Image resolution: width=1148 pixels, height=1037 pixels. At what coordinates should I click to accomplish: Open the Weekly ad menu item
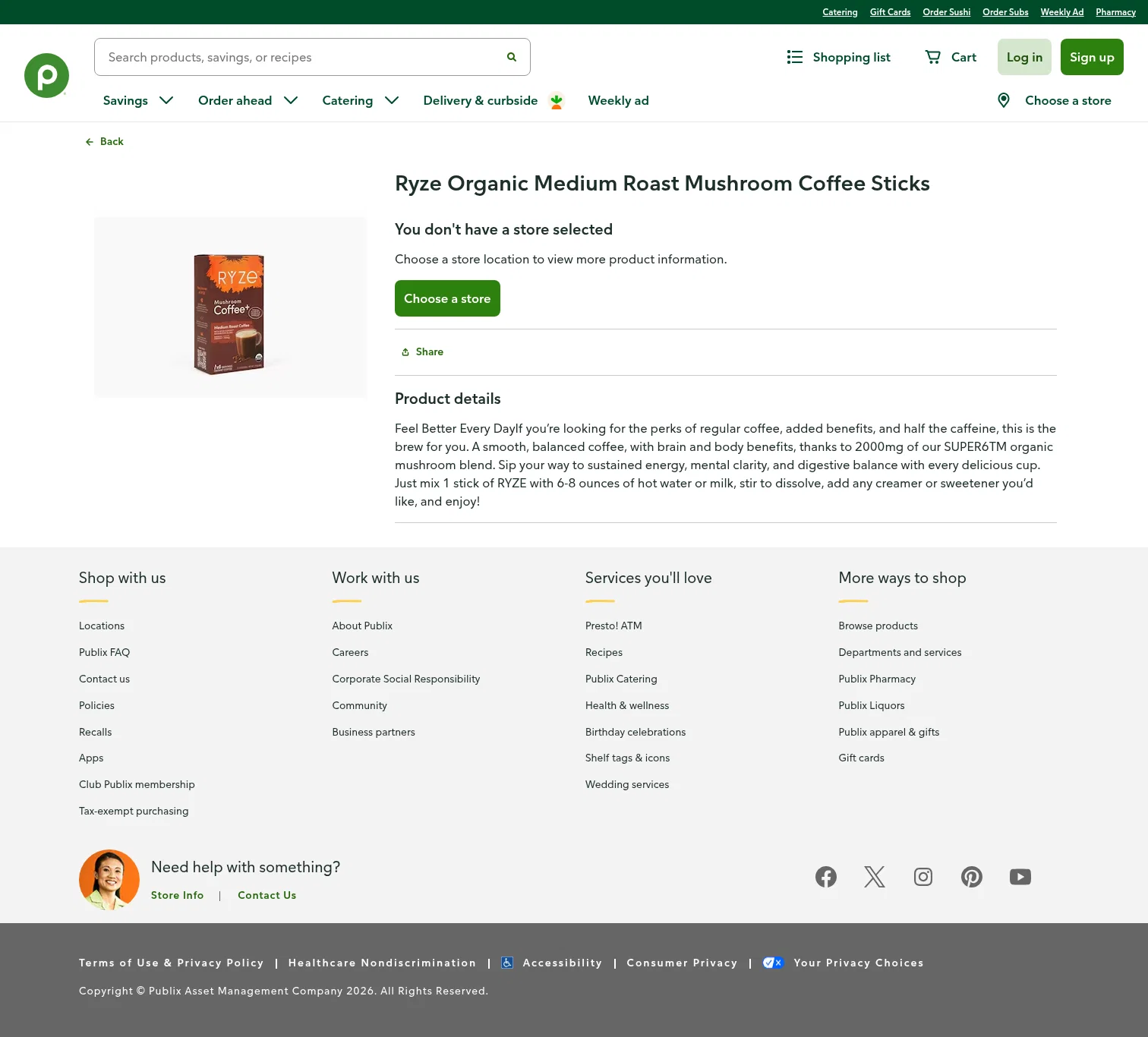coord(619,100)
